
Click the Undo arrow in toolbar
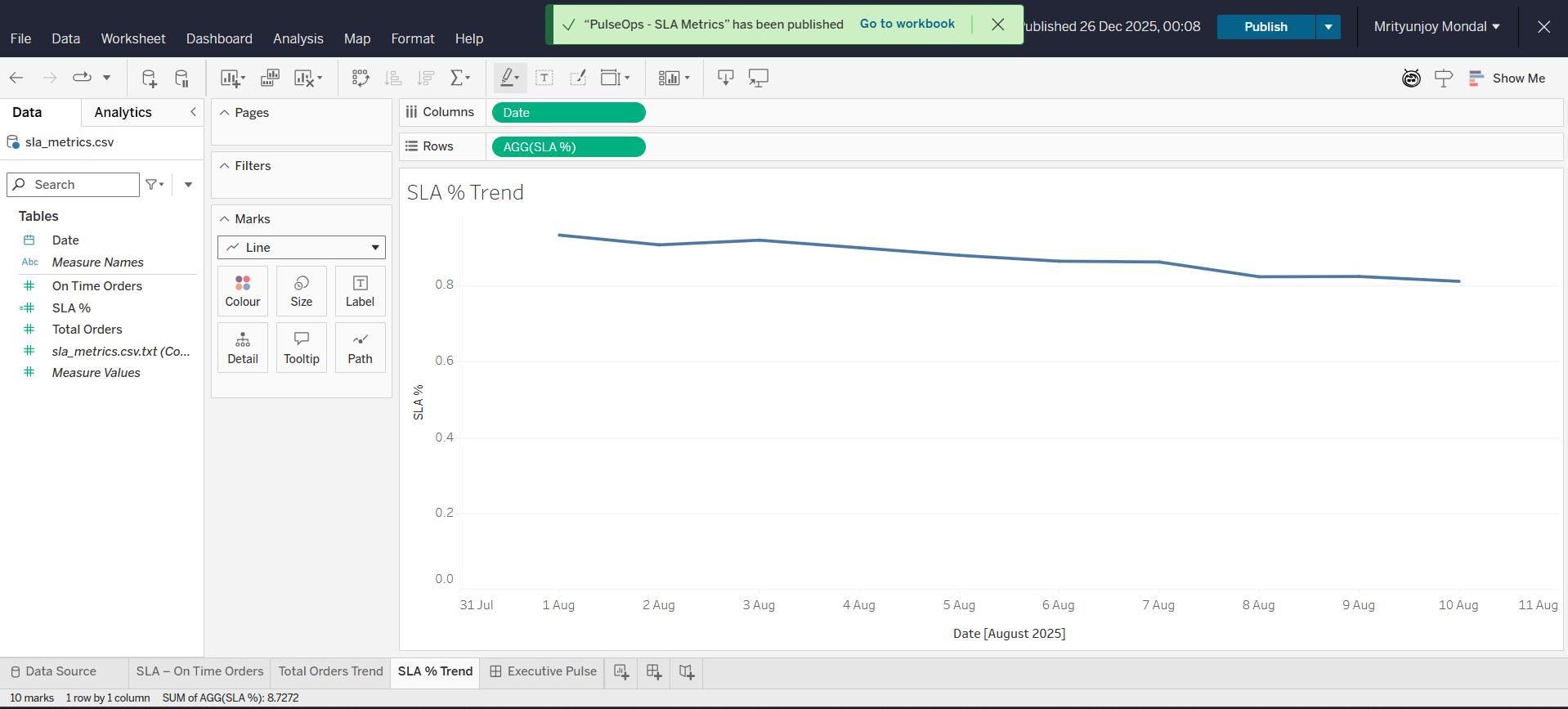(16, 78)
